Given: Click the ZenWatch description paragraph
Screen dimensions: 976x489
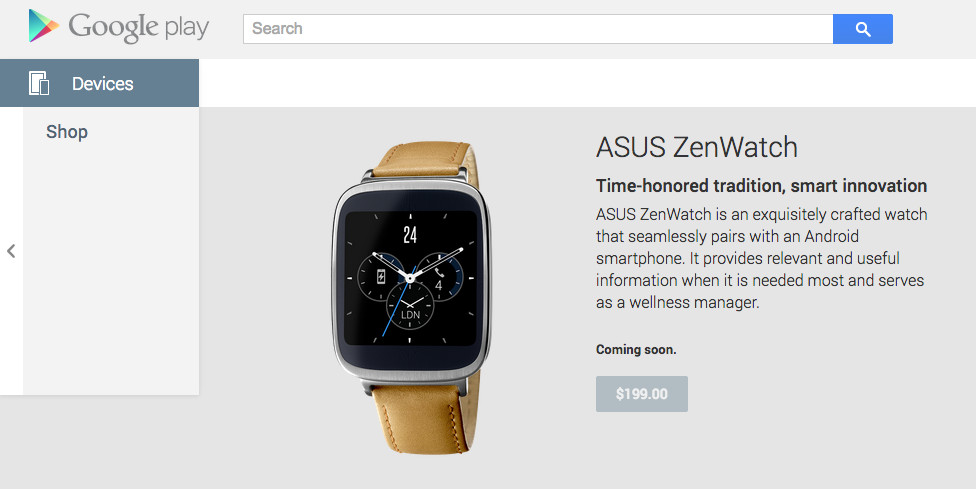Looking at the screenshot, I should pyautogui.click(x=761, y=258).
